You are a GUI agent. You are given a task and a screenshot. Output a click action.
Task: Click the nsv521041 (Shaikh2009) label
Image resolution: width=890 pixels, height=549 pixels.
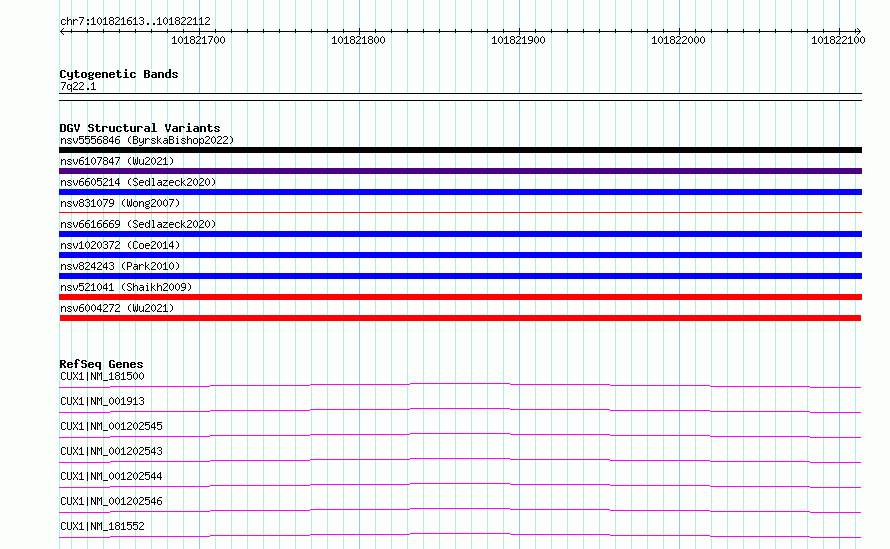126,287
